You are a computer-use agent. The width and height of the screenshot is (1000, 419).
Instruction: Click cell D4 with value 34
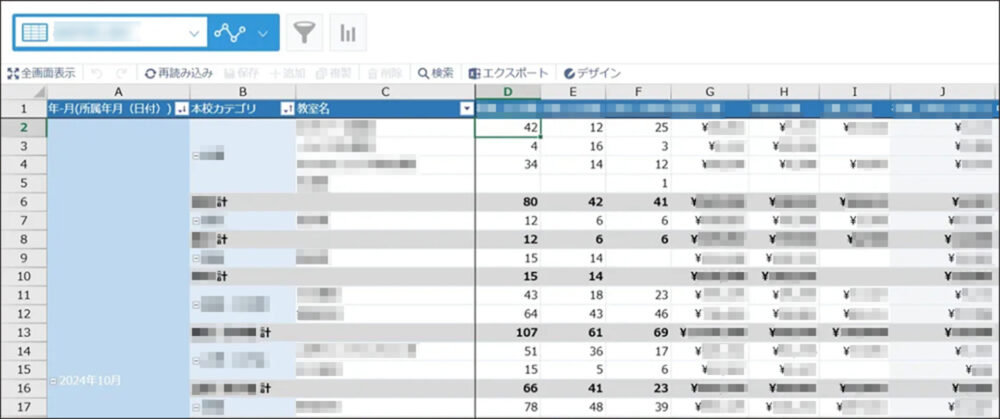pyautogui.click(x=508, y=165)
